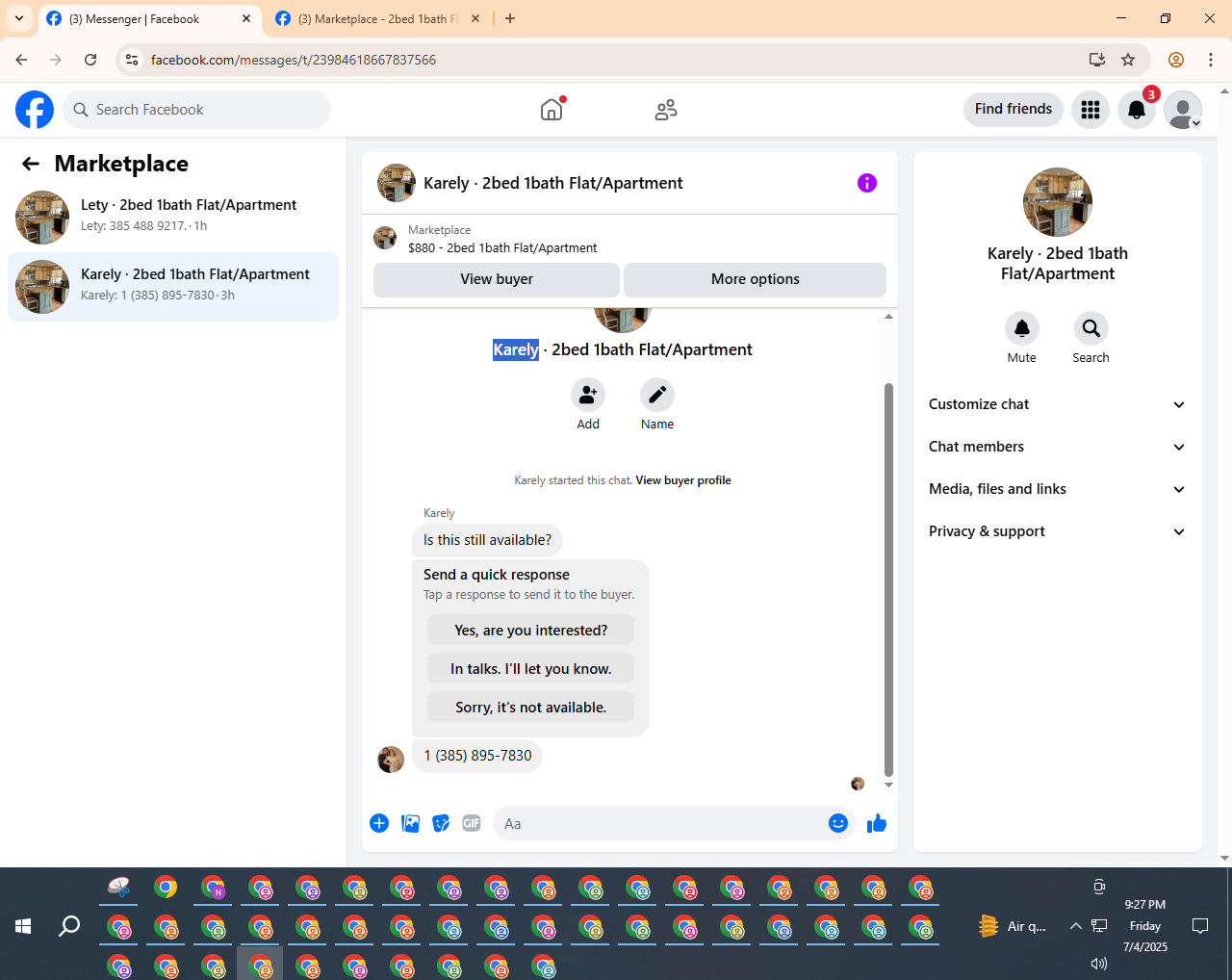The image size is (1232, 980).
Task: Choose a GIF in composer
Action: [472, 823]
